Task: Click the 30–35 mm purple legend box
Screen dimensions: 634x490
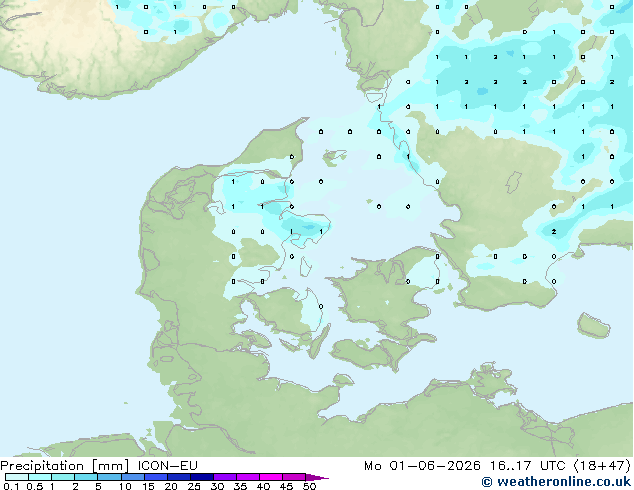Action: (x=225, y=477)
